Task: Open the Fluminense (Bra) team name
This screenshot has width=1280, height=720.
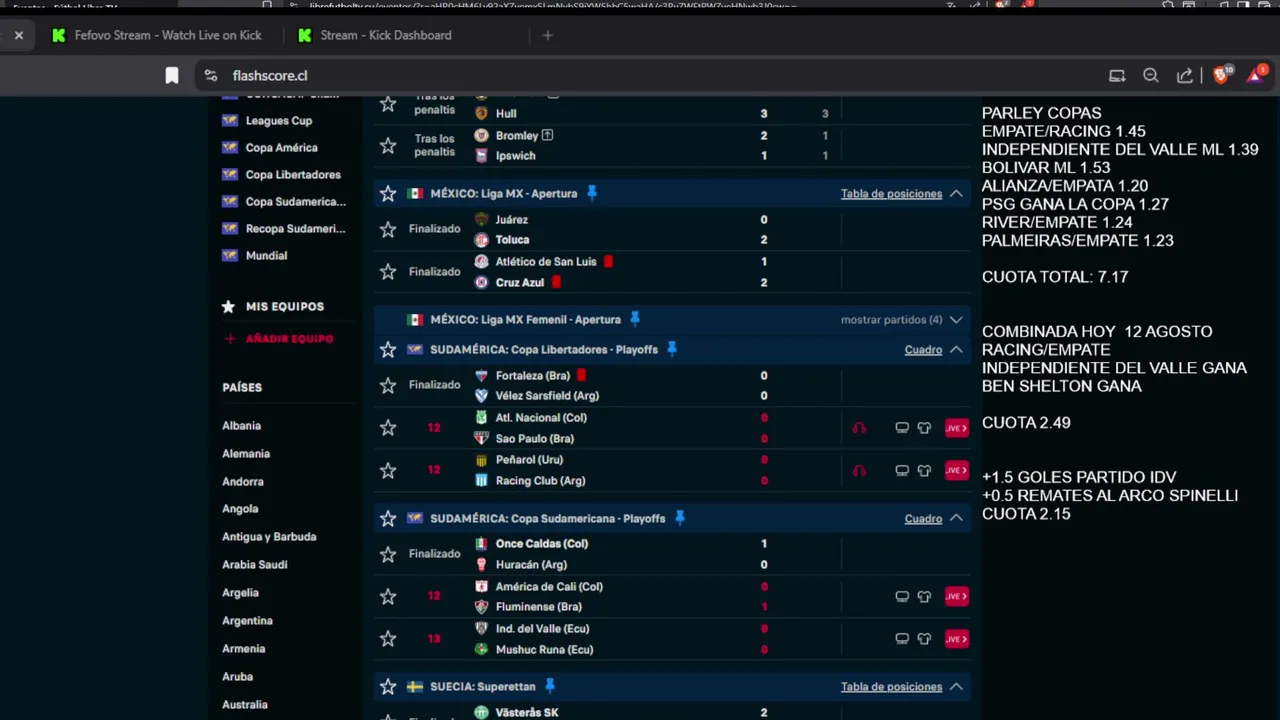Action: (x=538, y=607)
